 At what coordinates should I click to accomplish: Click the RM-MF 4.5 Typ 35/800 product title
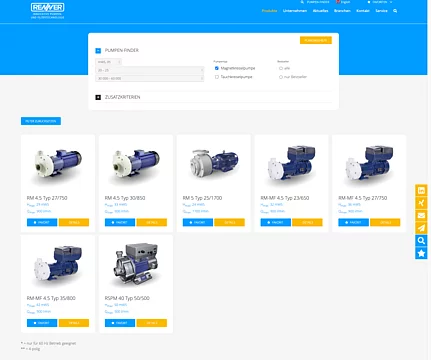coord(51,298)
